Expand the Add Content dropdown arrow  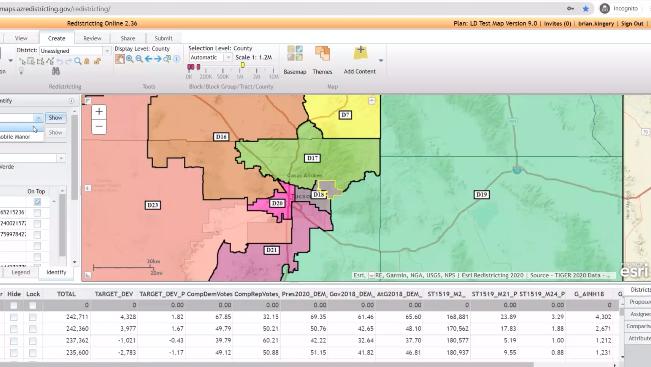(x=381, y=61)
